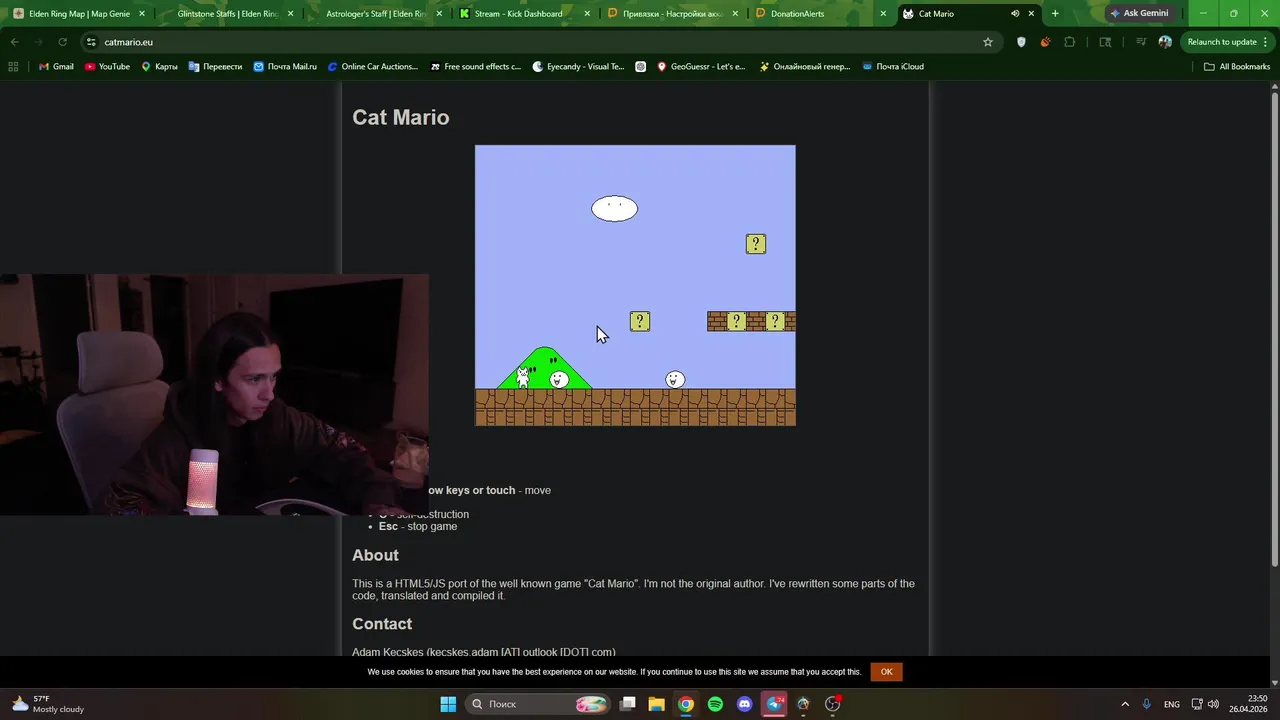Bookmark this page with the star icon

tap(988, 42)
